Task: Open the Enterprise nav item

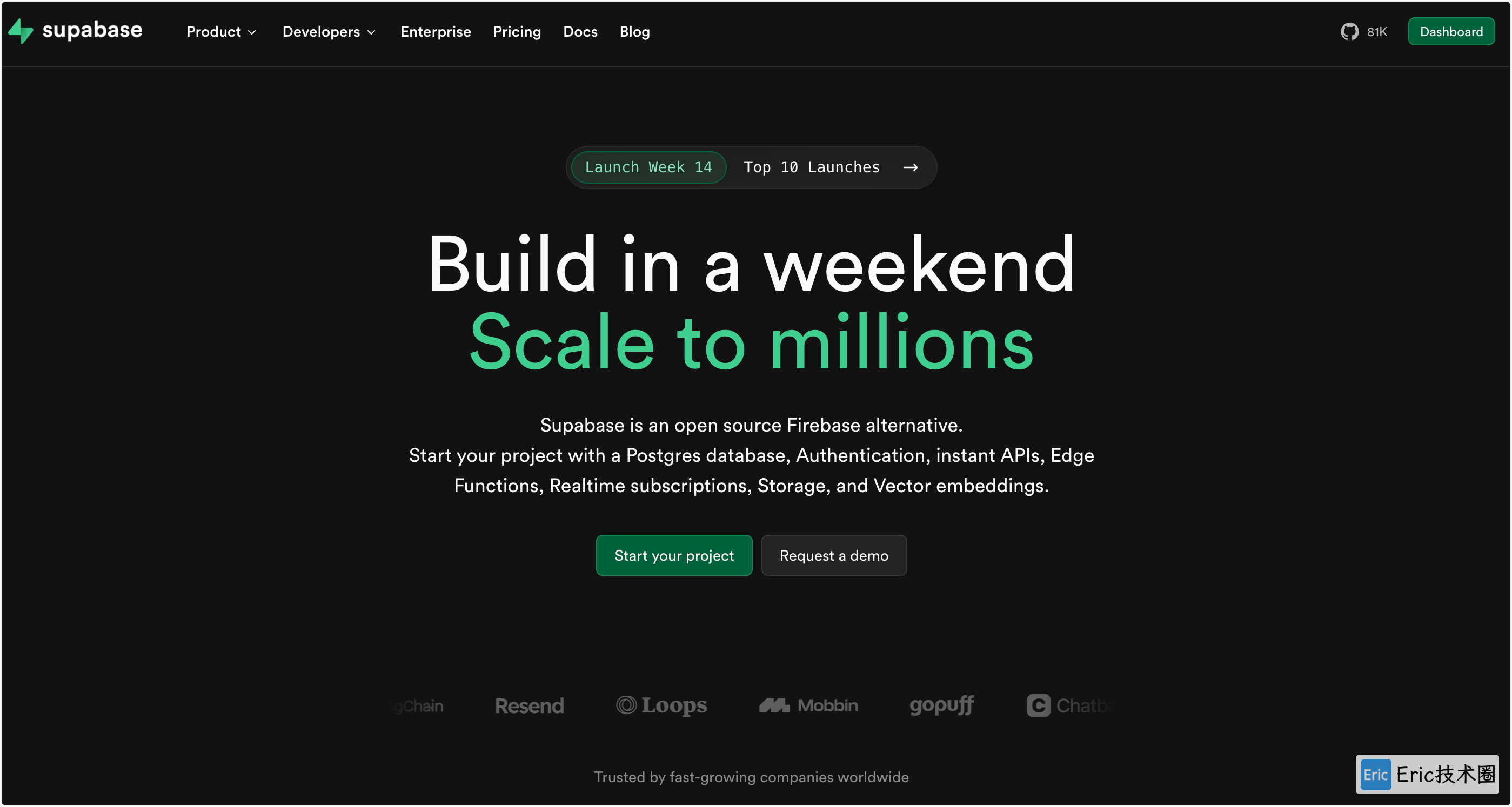Action: click(x=436, y=32)
